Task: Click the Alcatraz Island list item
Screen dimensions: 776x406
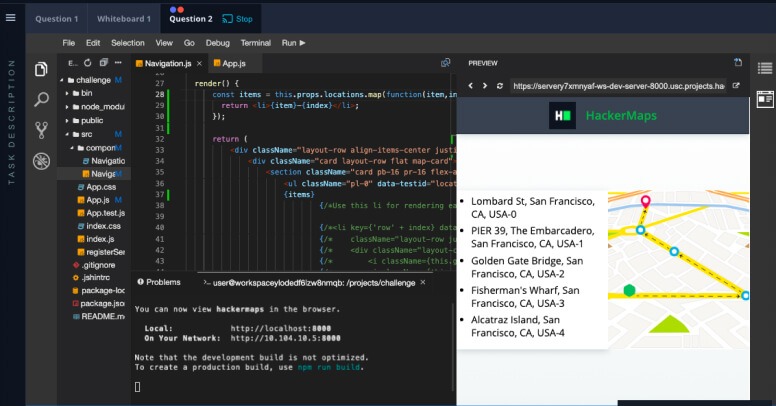Action: coord(518,326)
